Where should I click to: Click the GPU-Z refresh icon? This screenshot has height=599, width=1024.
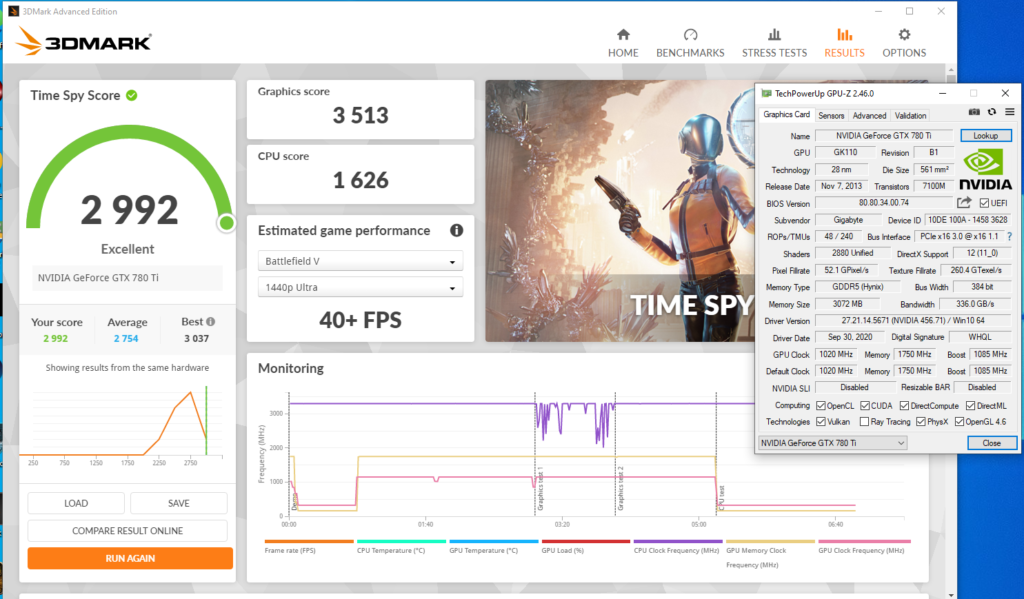pyautogui.click(x=992, y=112)
